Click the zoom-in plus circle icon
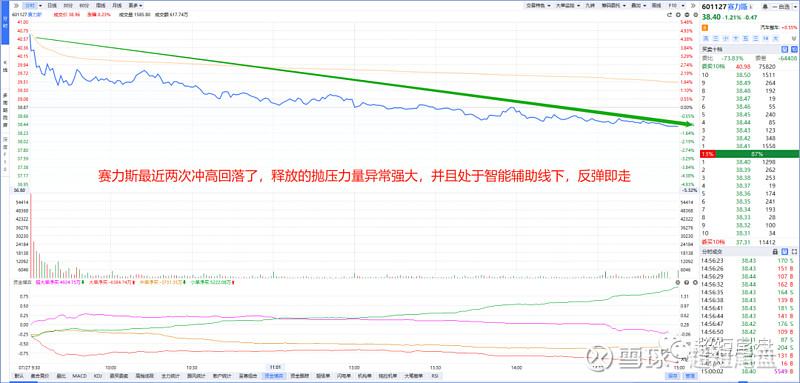Viewport: 800px width, 383px height. coord(678,15)
